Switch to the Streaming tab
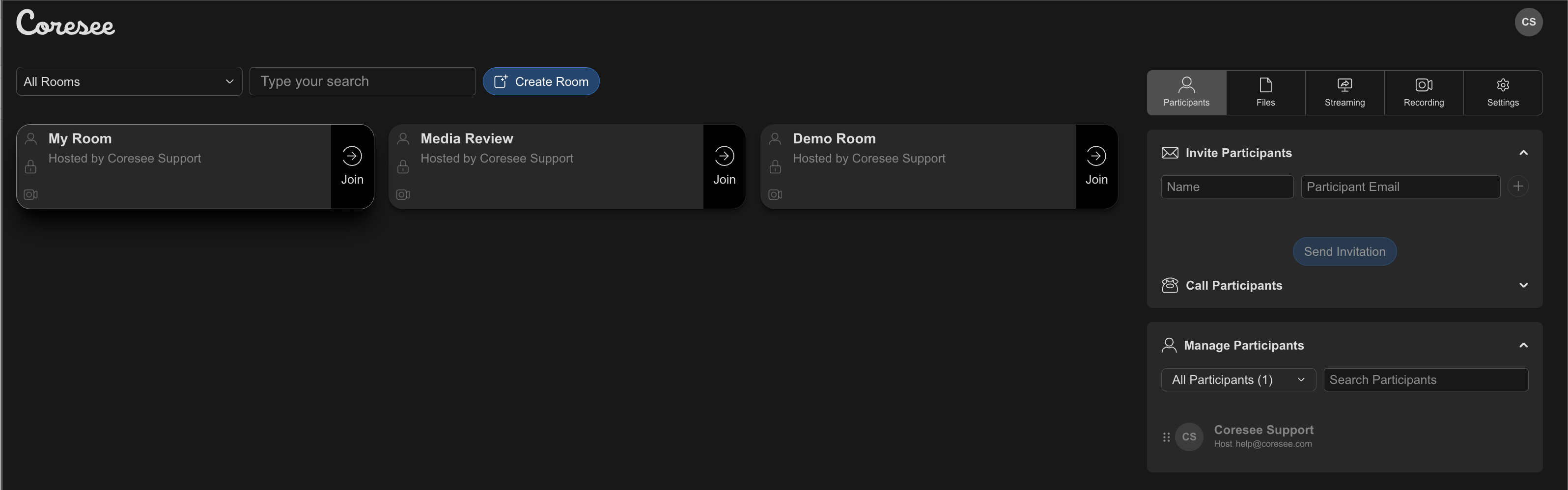The image size is (1568, 490). 1344,92
